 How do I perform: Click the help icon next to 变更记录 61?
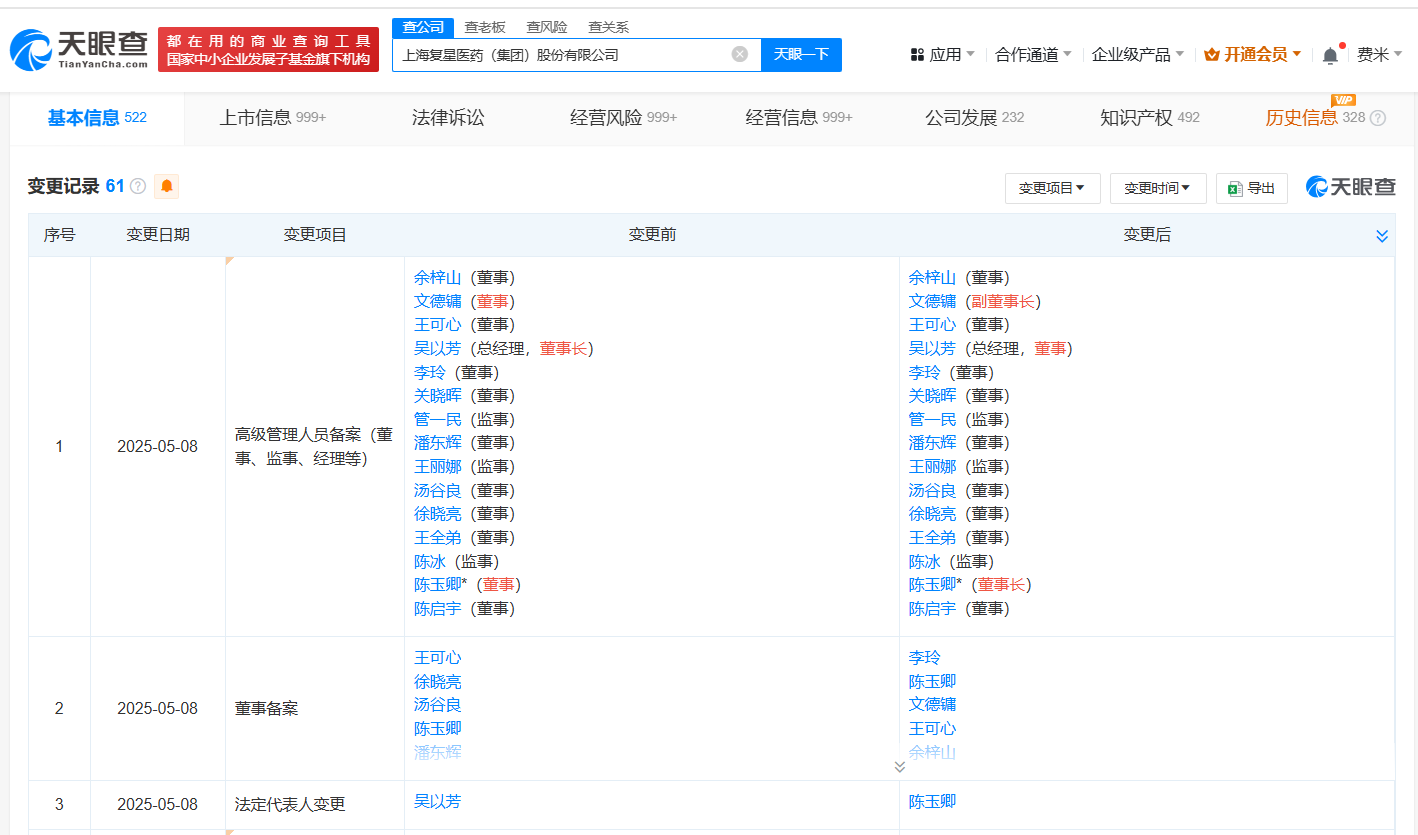click(138, 186)
